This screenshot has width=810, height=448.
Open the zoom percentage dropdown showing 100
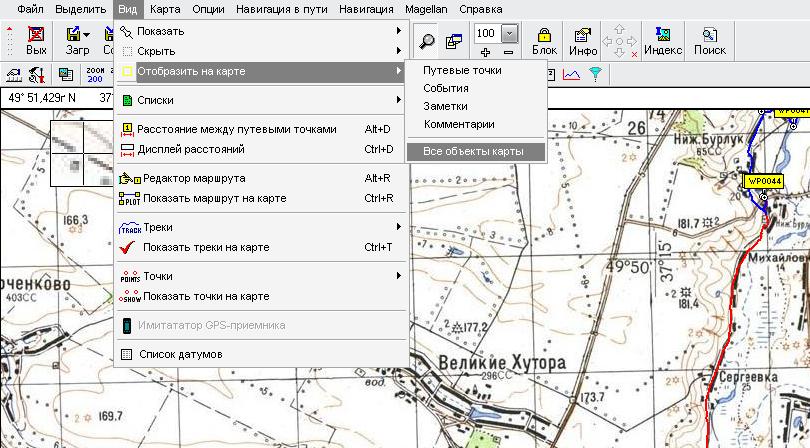tap(510, 33)
